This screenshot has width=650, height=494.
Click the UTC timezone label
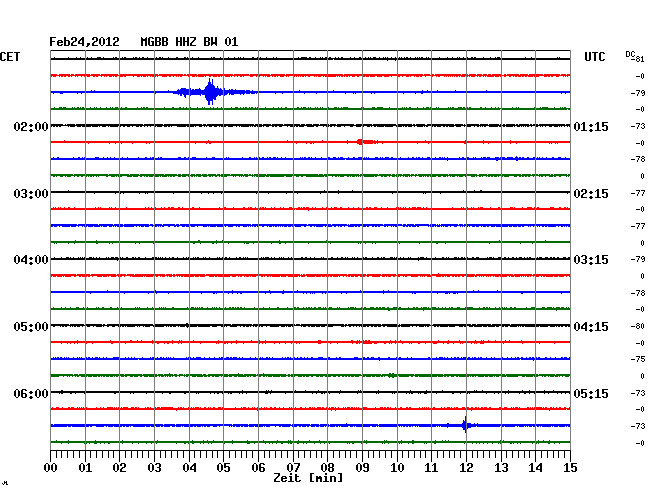coord(594,57)
